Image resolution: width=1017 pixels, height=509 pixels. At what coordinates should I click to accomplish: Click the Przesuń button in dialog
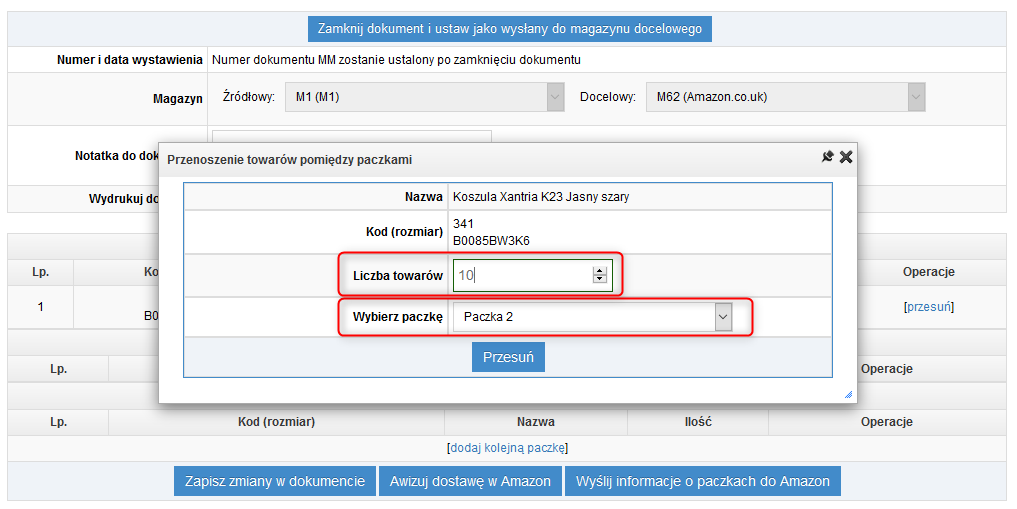pos(508,357)
